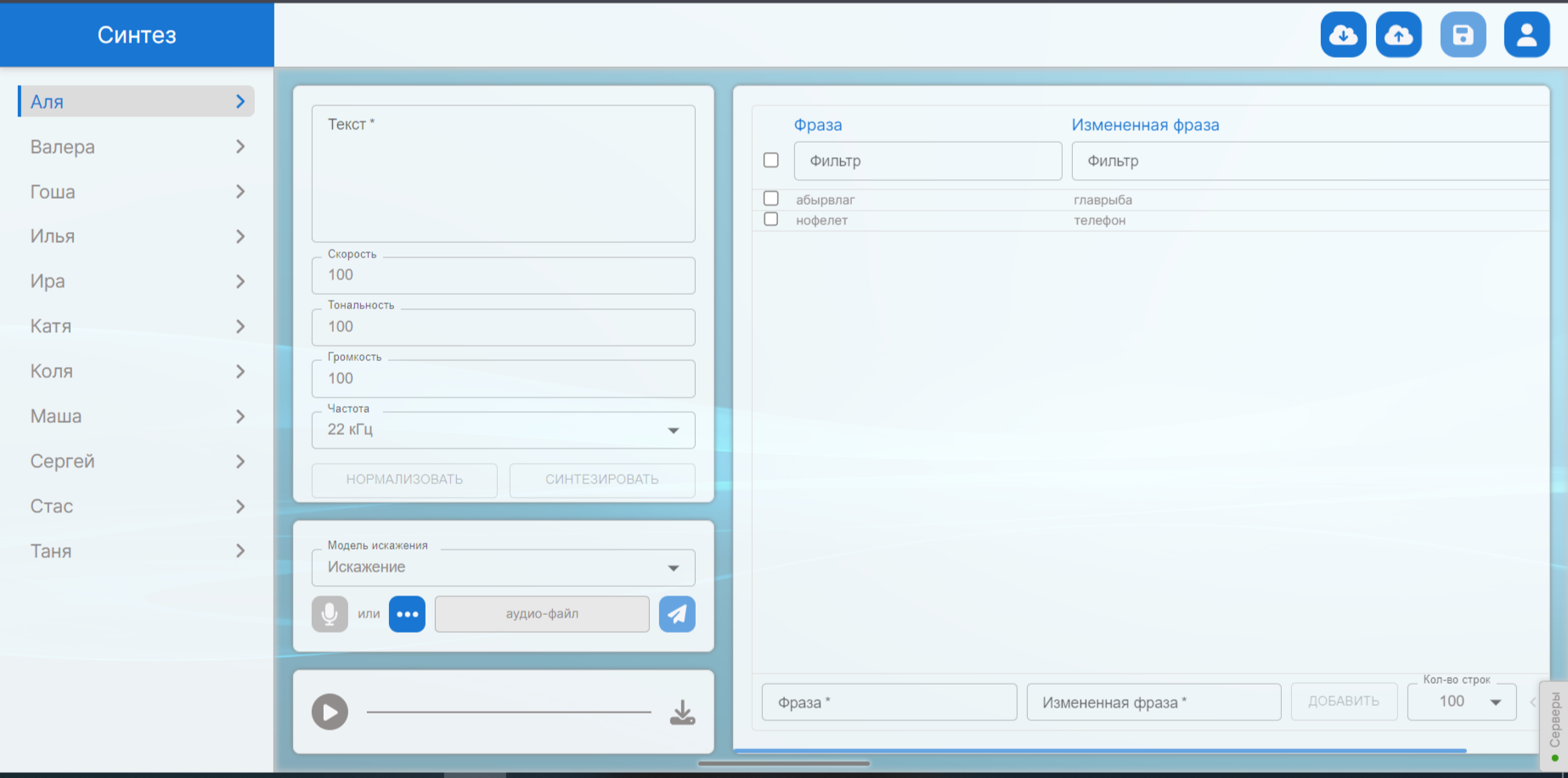Open the Частота 22 кГц dropdown
The width and height of the screenshot is (1568, 778).
tap(503, 431)
